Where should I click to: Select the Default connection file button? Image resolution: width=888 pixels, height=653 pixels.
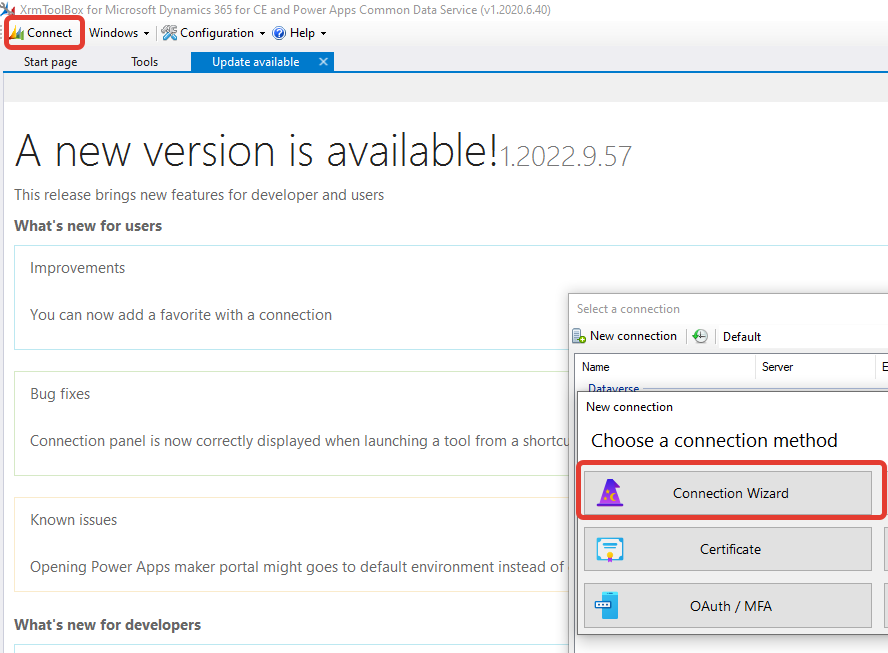point(741,336)
